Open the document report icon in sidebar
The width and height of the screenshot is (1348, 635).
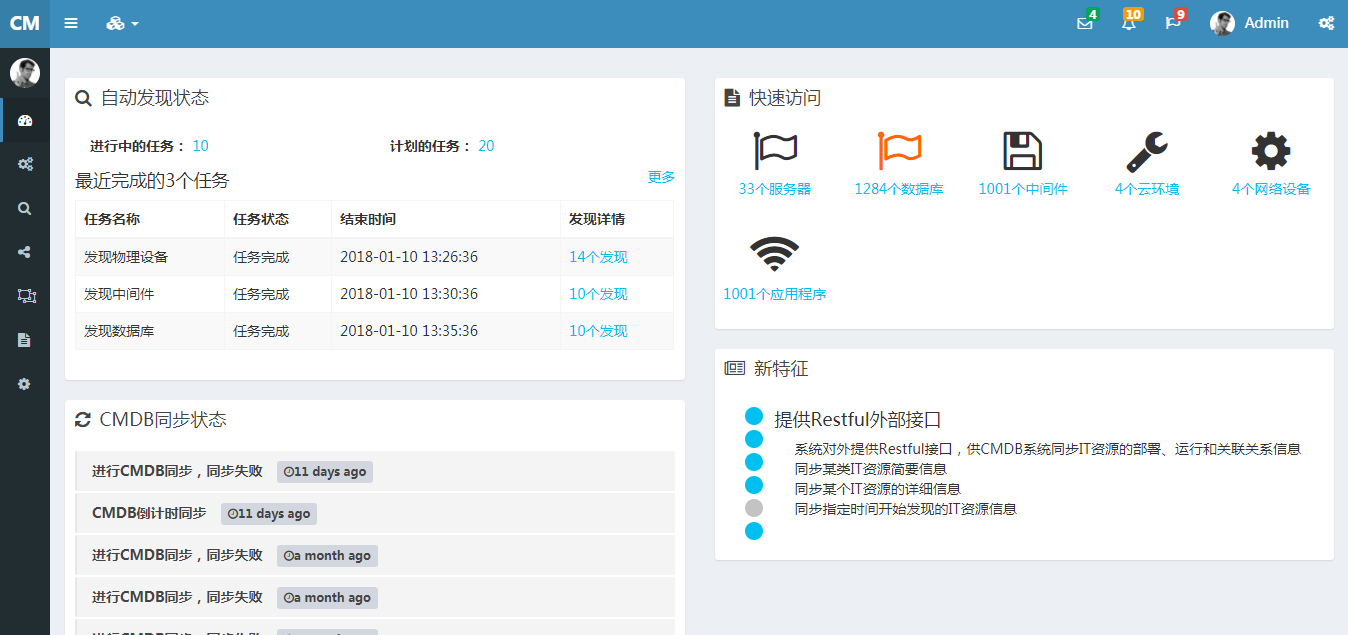coord(23,340)
